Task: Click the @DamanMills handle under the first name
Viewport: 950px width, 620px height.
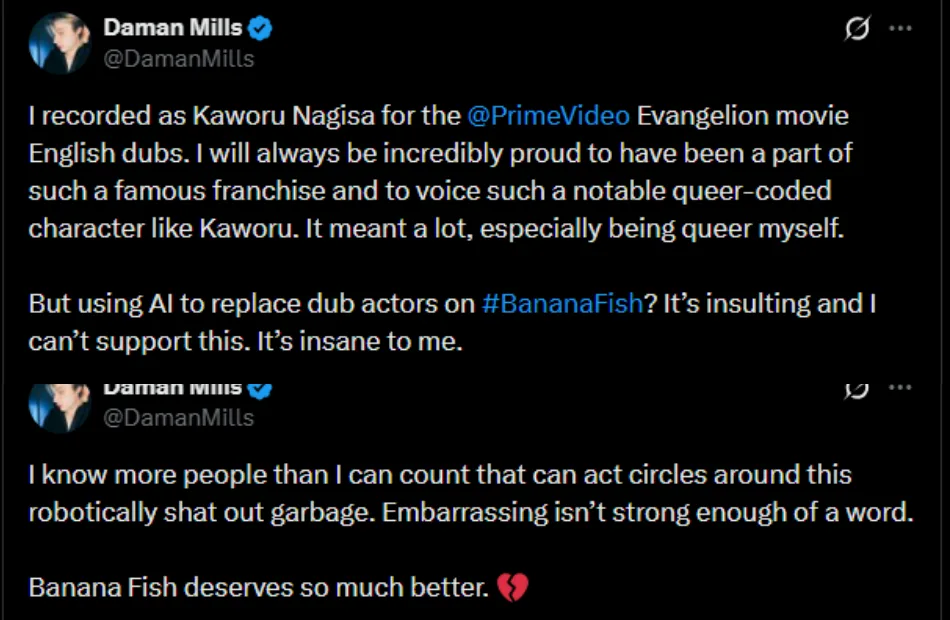Action: (x=179, y=58)
